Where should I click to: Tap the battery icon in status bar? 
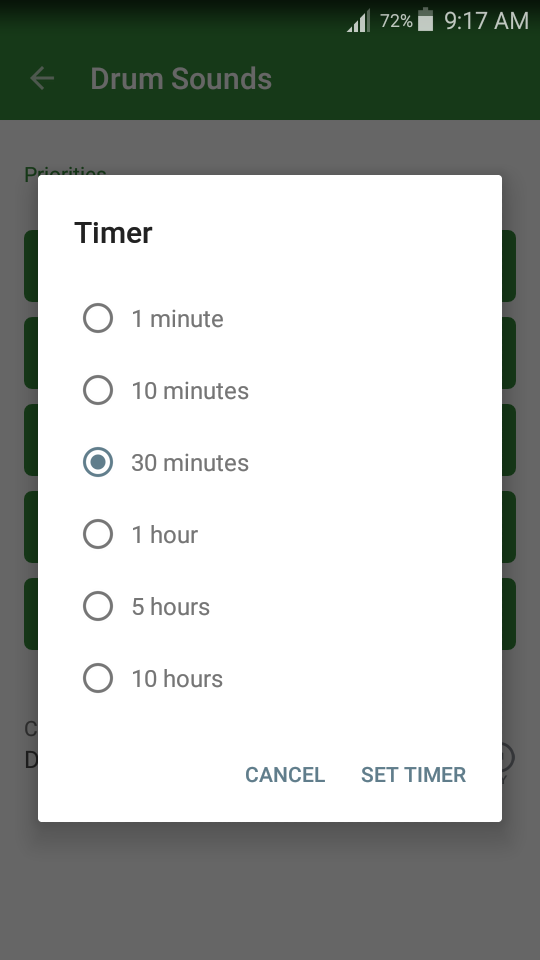pyautogui.click(x=426, y=20)
